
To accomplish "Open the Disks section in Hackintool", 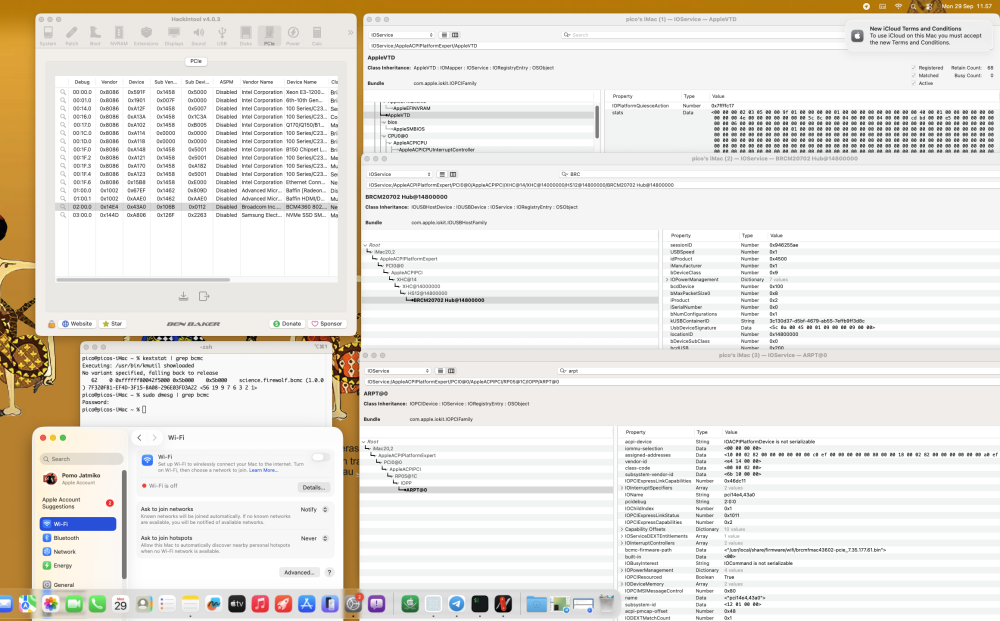I will [246, 36].
